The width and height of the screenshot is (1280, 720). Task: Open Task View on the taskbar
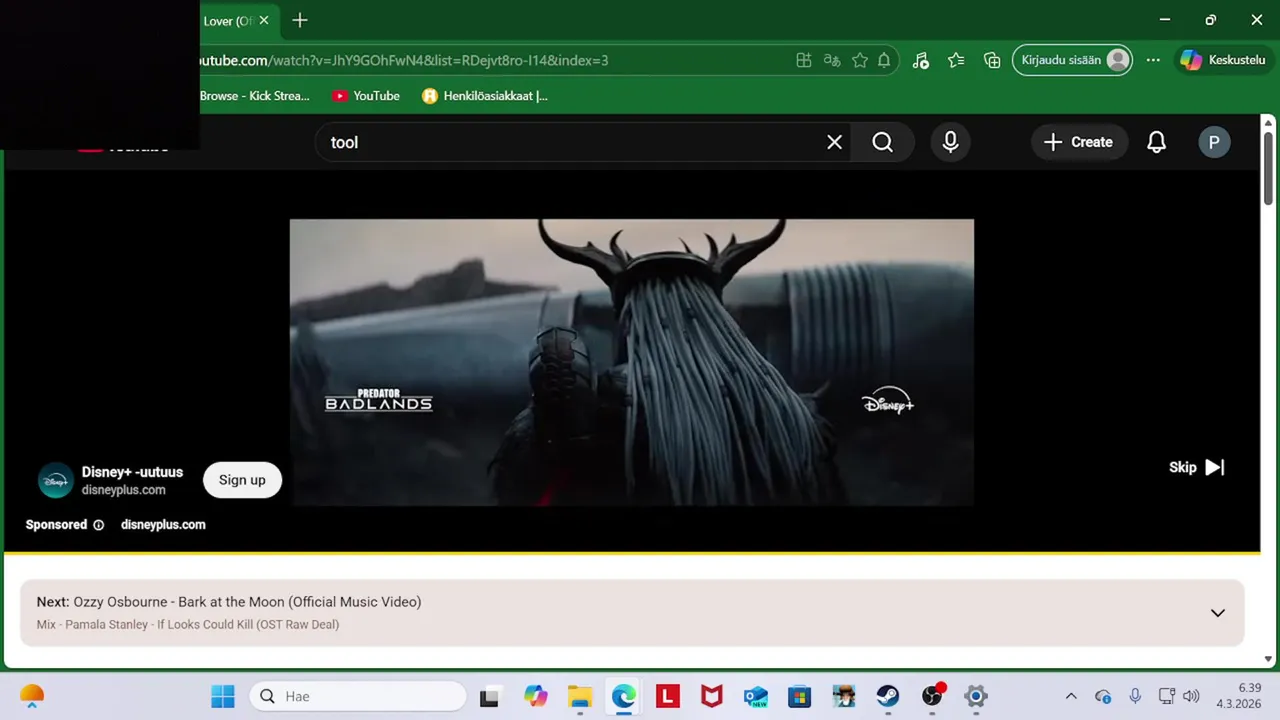[489, 697]
